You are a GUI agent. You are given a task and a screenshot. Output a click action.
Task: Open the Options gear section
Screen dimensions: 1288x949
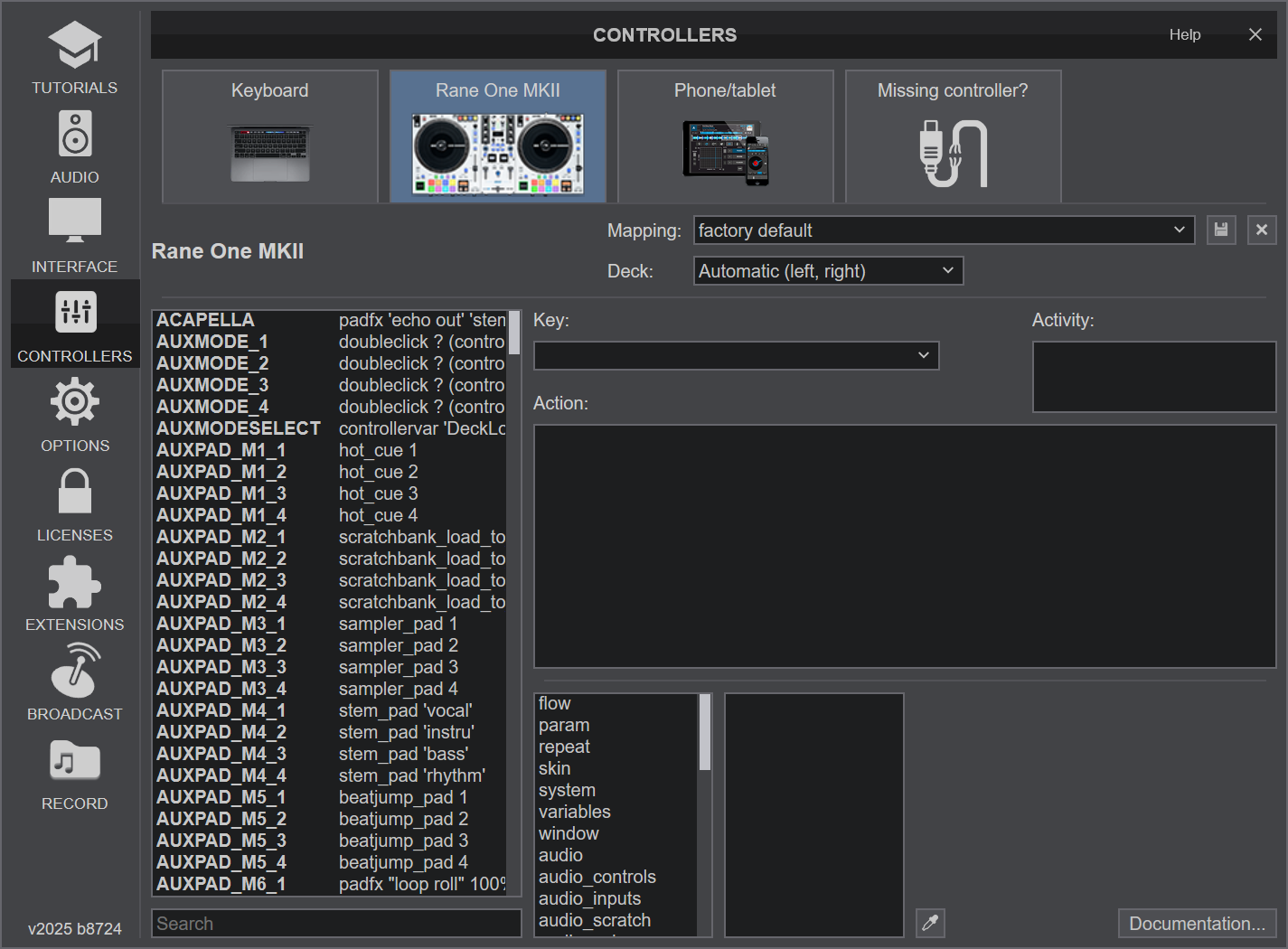(x=74, y=416)
